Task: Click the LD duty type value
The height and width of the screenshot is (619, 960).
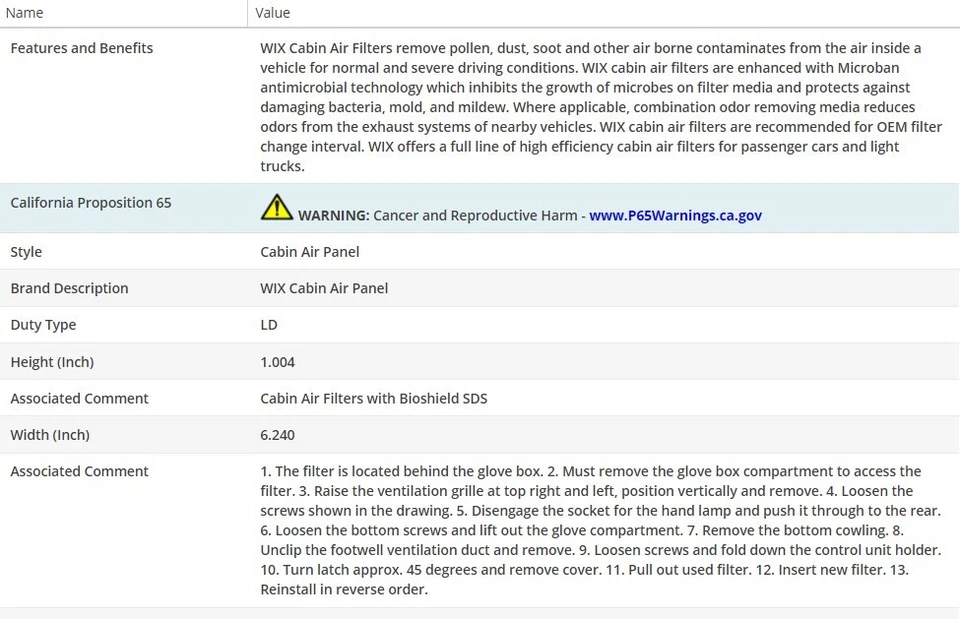Action: (269, 325)
